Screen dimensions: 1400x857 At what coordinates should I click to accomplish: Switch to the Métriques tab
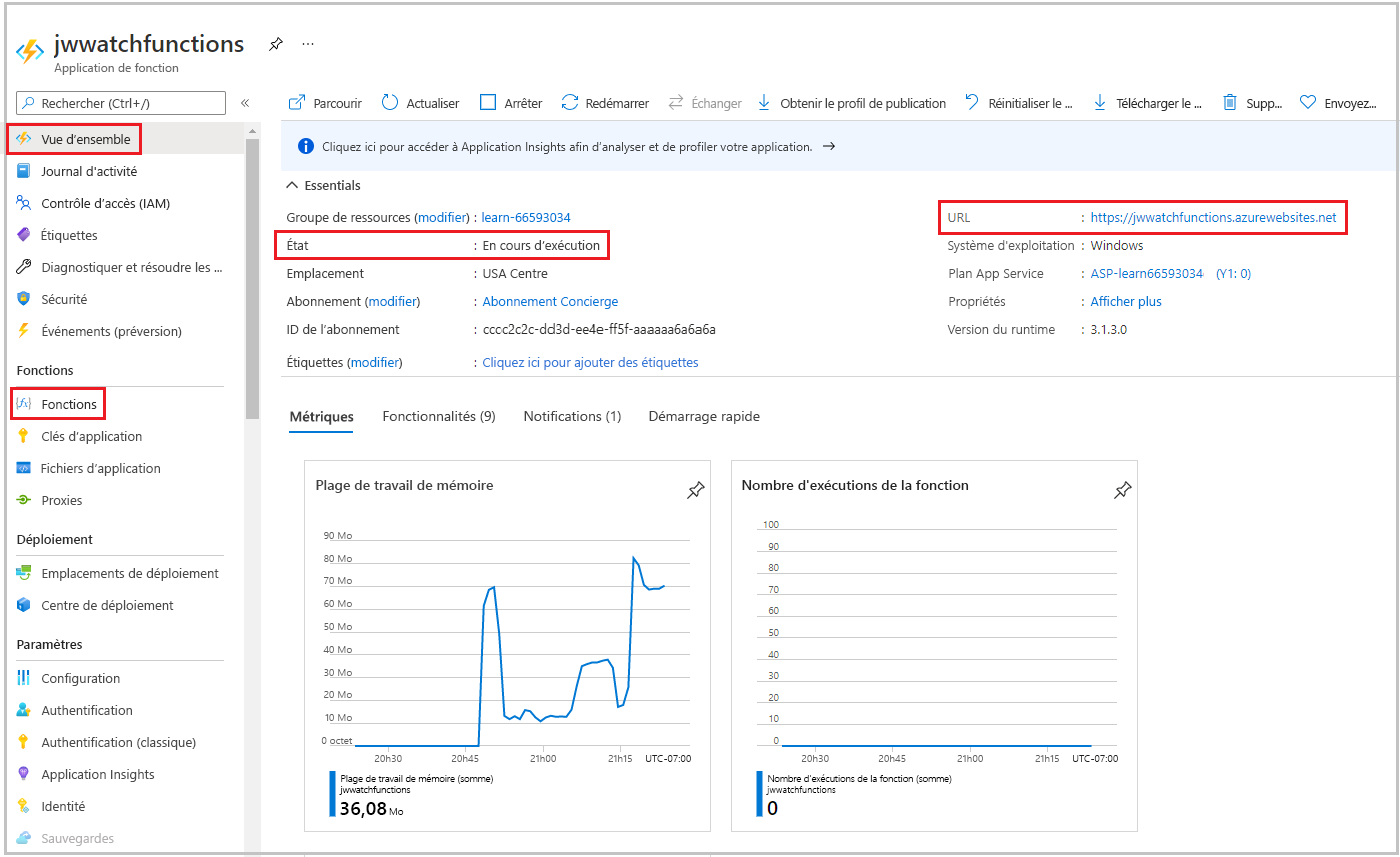(x=321, y=416)
